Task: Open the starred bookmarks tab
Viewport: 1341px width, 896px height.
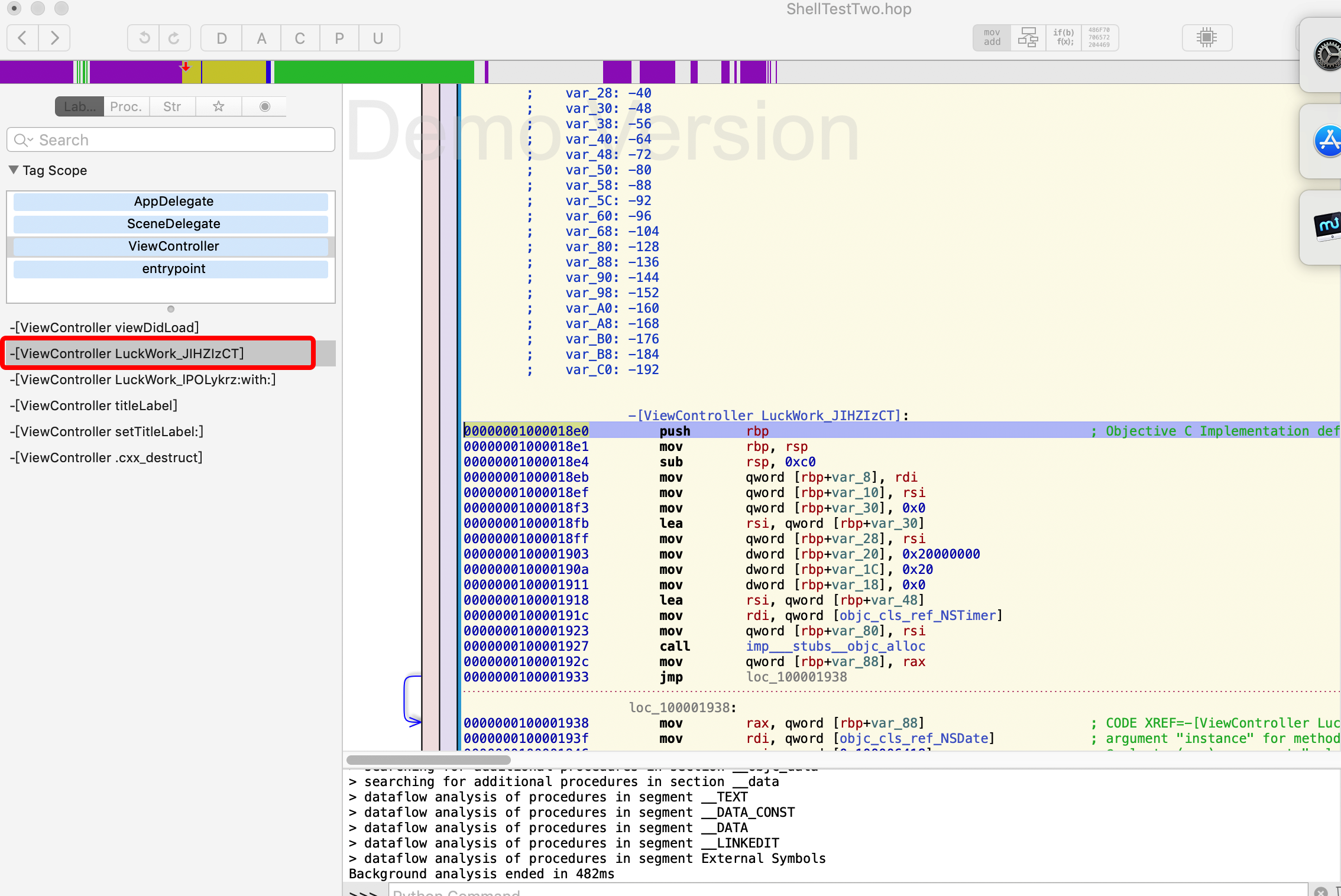Action: (x=218, y=106)
